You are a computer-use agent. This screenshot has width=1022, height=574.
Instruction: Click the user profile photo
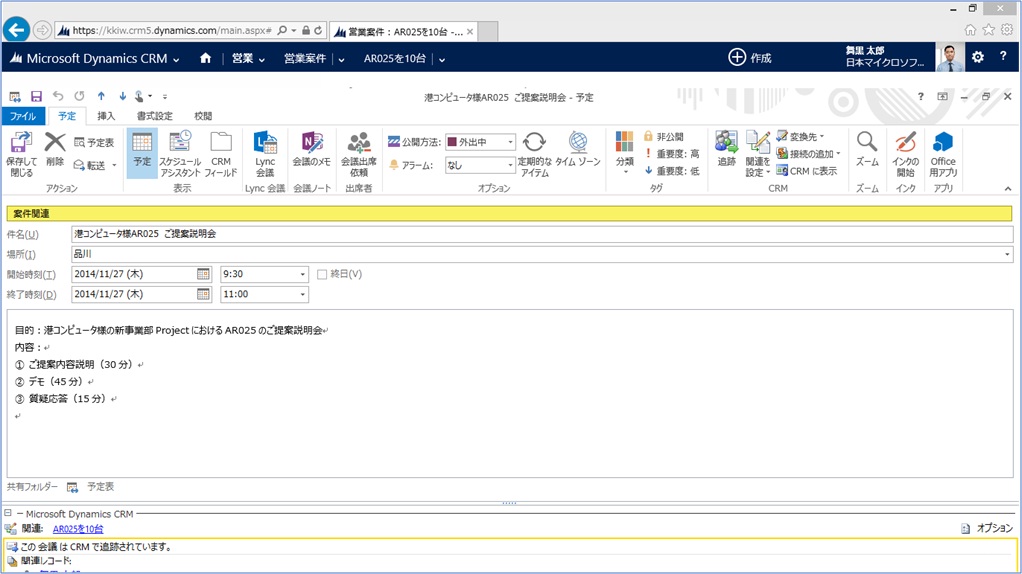click(950, 57)
